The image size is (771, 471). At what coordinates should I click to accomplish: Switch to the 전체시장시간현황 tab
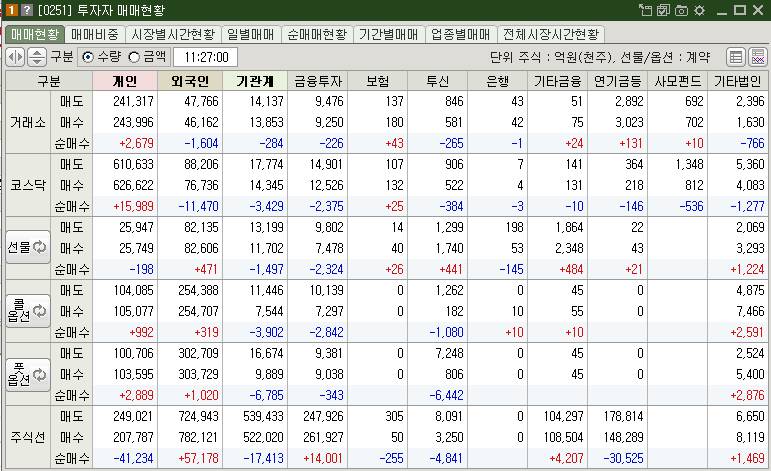click(x=551, y=34)
